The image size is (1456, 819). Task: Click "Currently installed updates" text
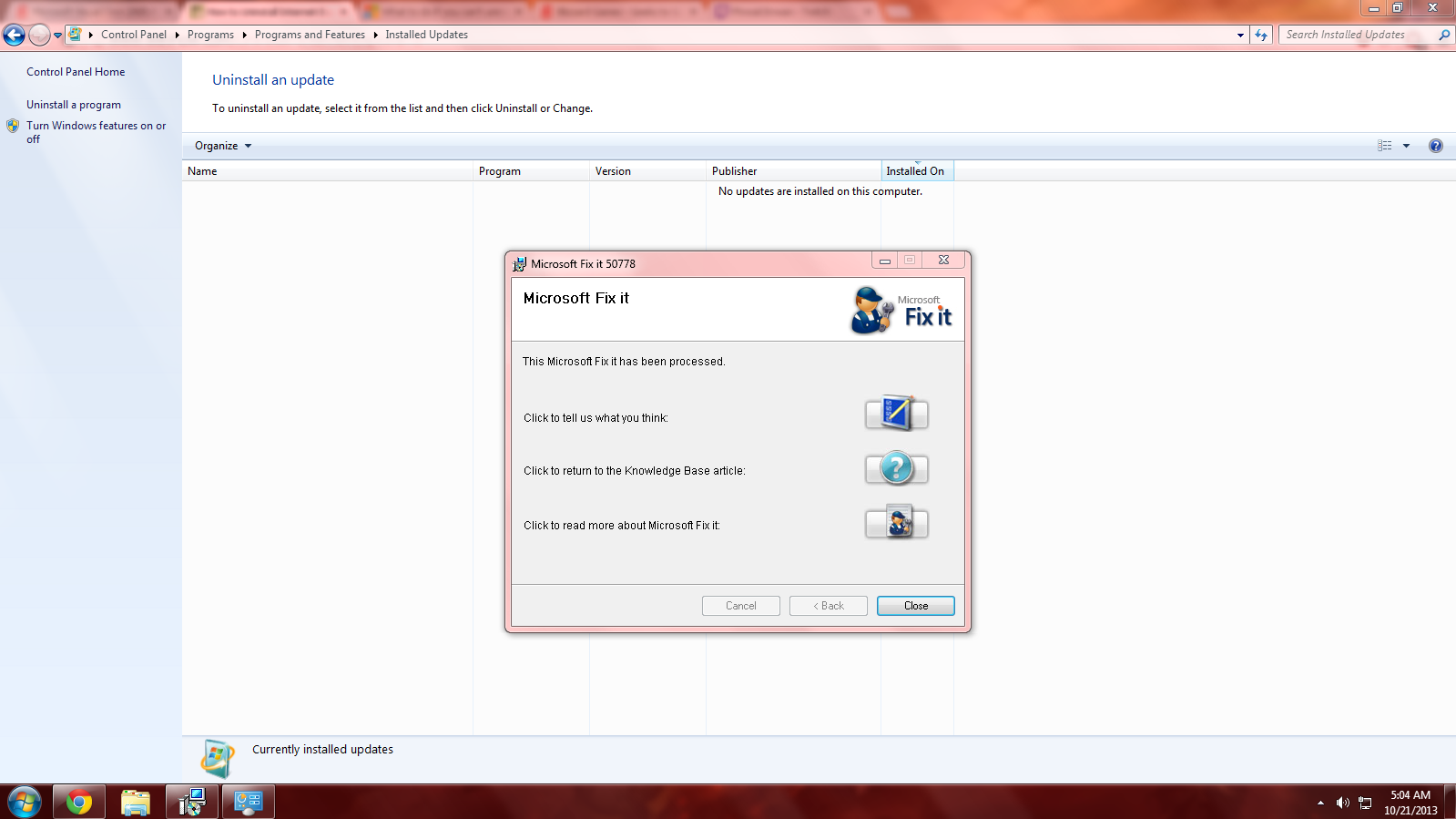322,750
